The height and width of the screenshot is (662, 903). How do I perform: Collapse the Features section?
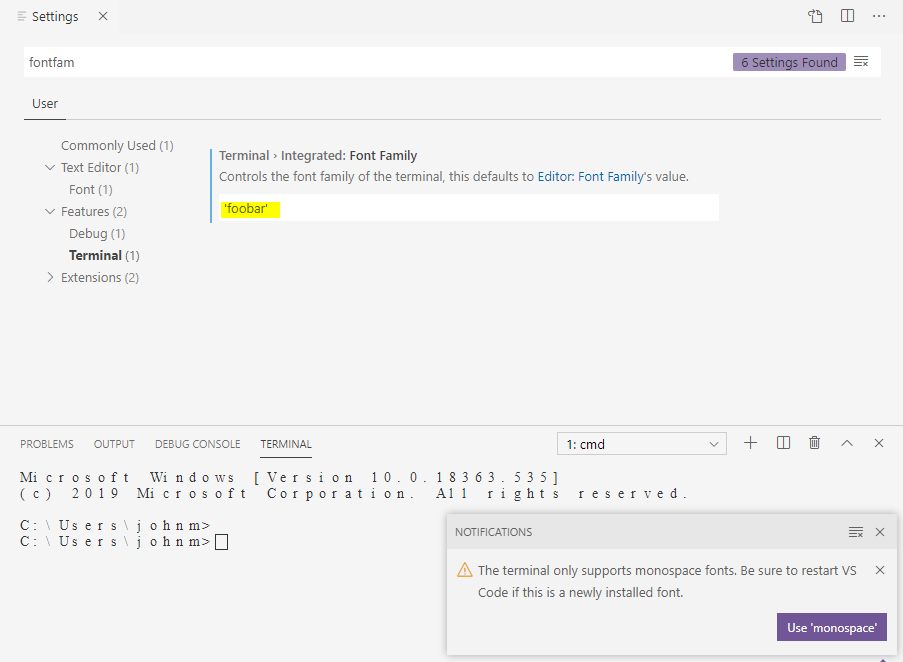click(x=50, y=211)
